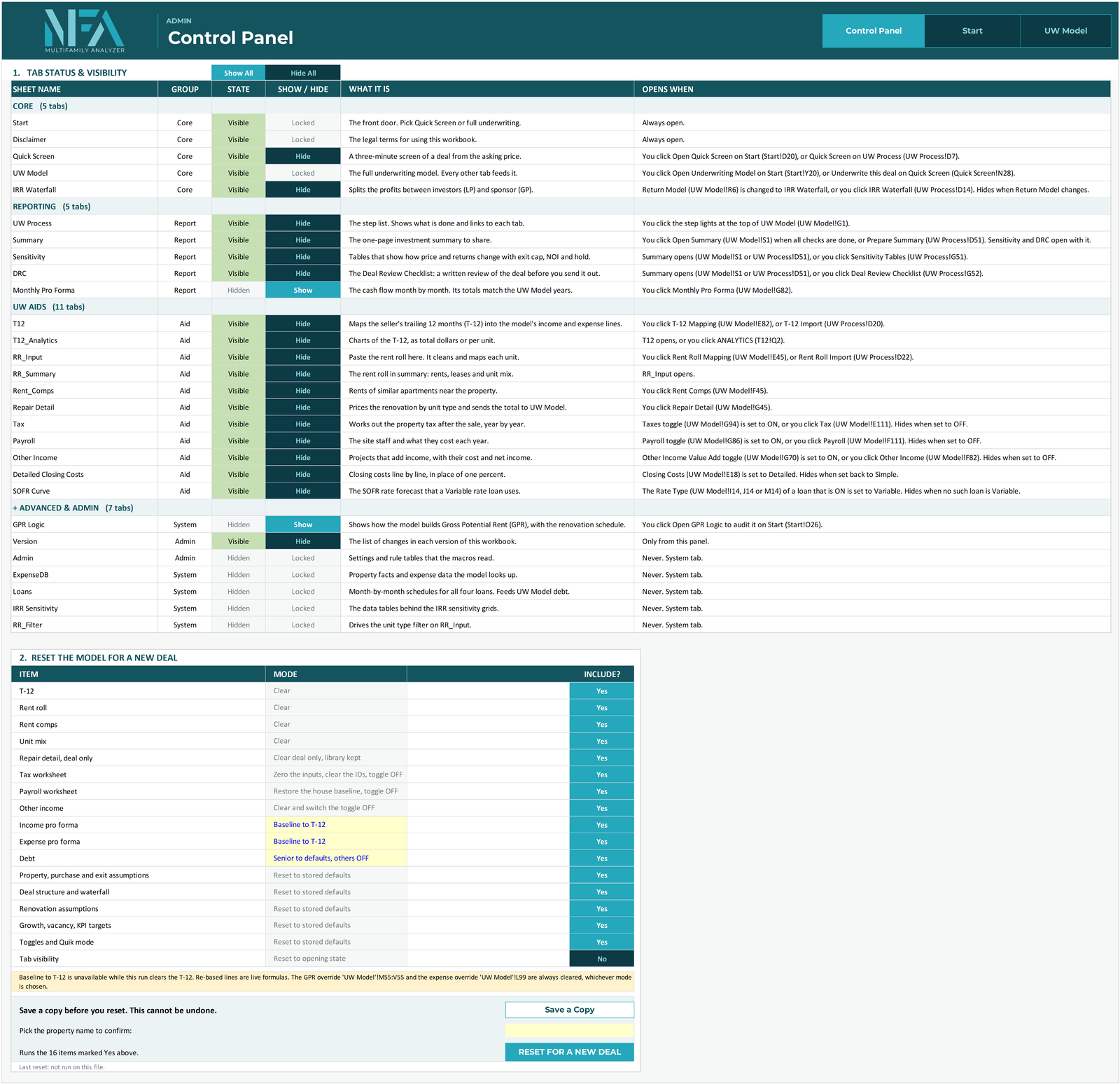This screenshot has height=1084, width=1120.
Task: Click the Hidden state cell for Loans
Action: 238,592
